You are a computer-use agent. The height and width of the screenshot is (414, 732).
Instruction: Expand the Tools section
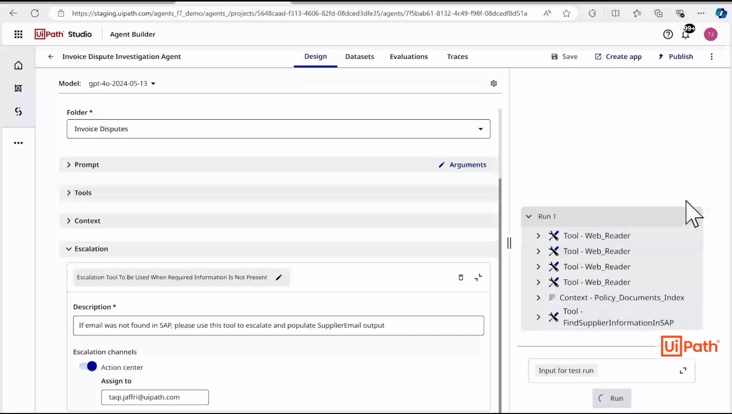[68, 193]
